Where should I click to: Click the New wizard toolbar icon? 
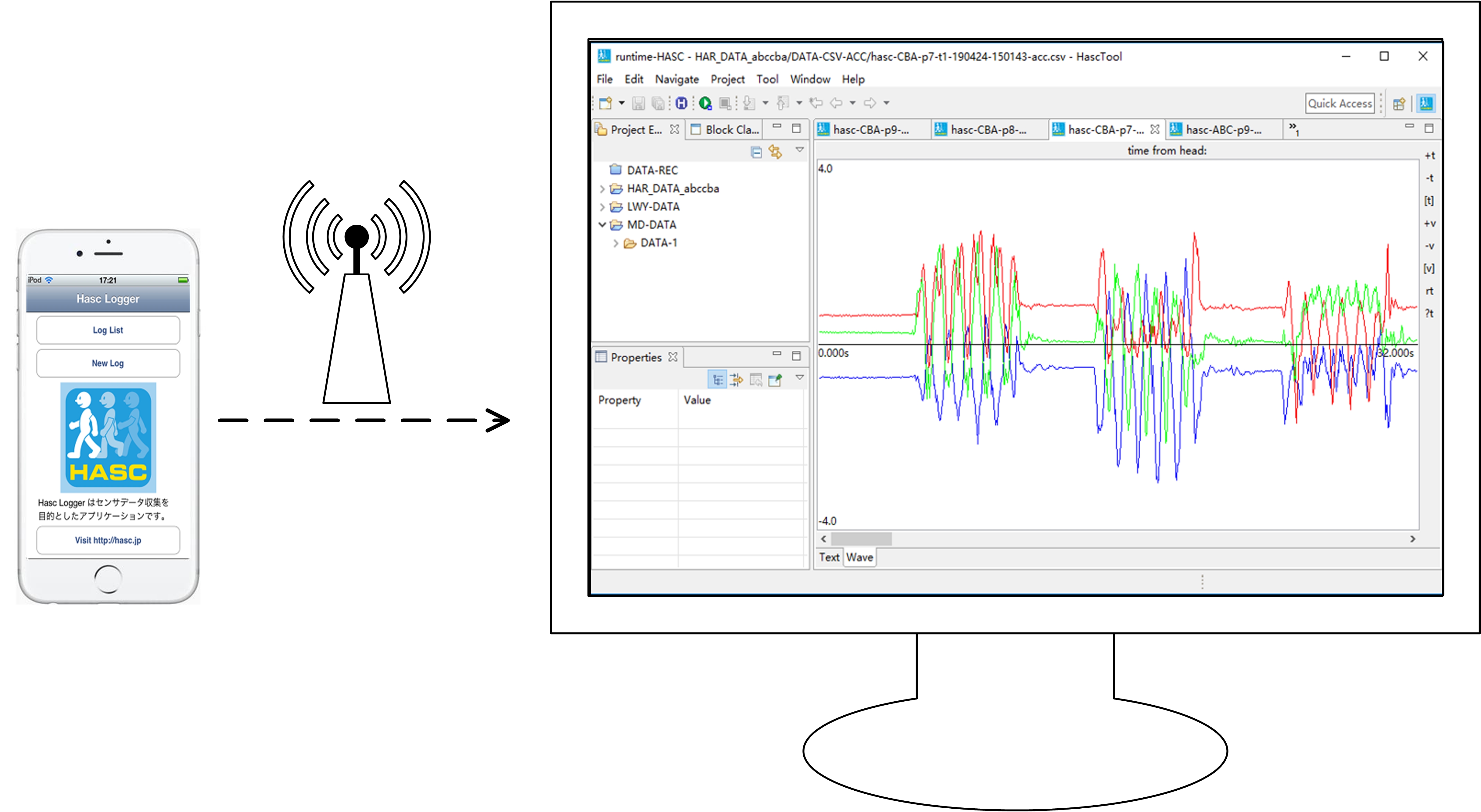[605, 103]
